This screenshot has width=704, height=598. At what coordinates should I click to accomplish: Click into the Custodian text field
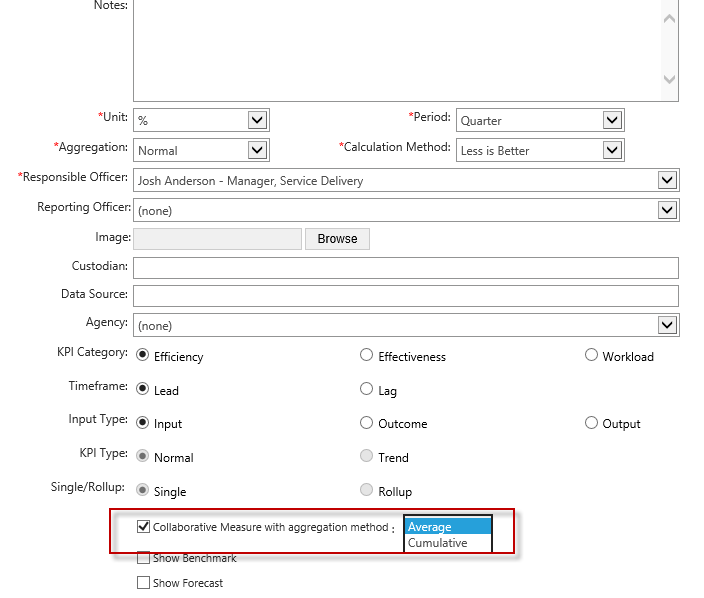click(406, 268)
